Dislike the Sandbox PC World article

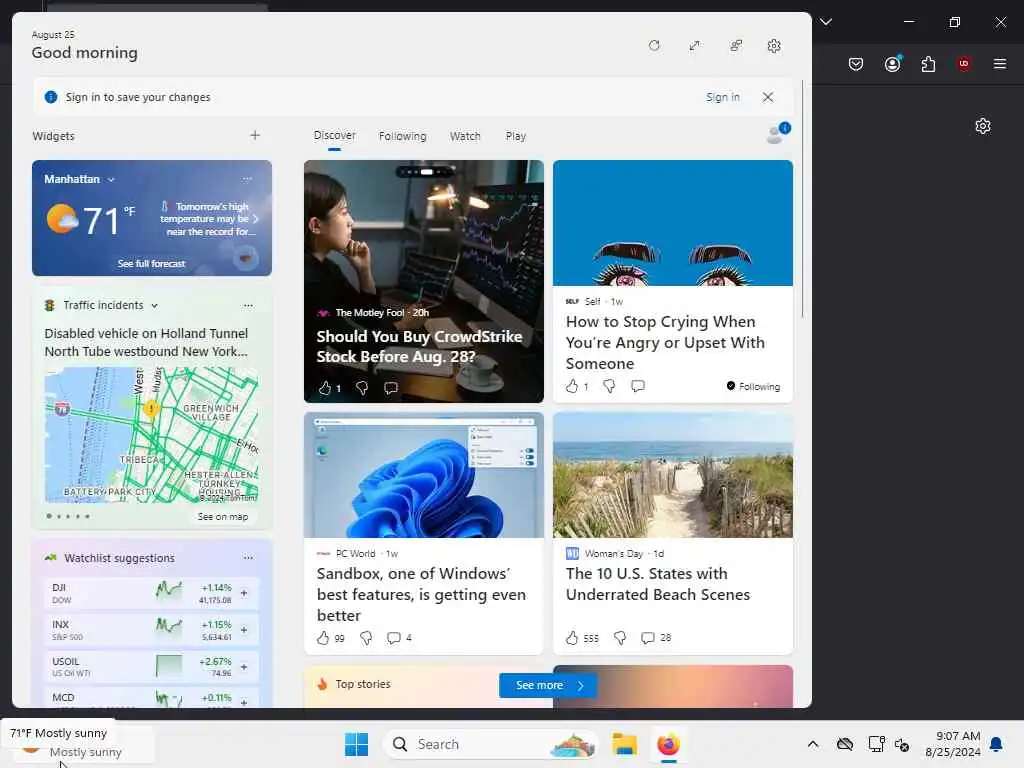tap(366, 637)
